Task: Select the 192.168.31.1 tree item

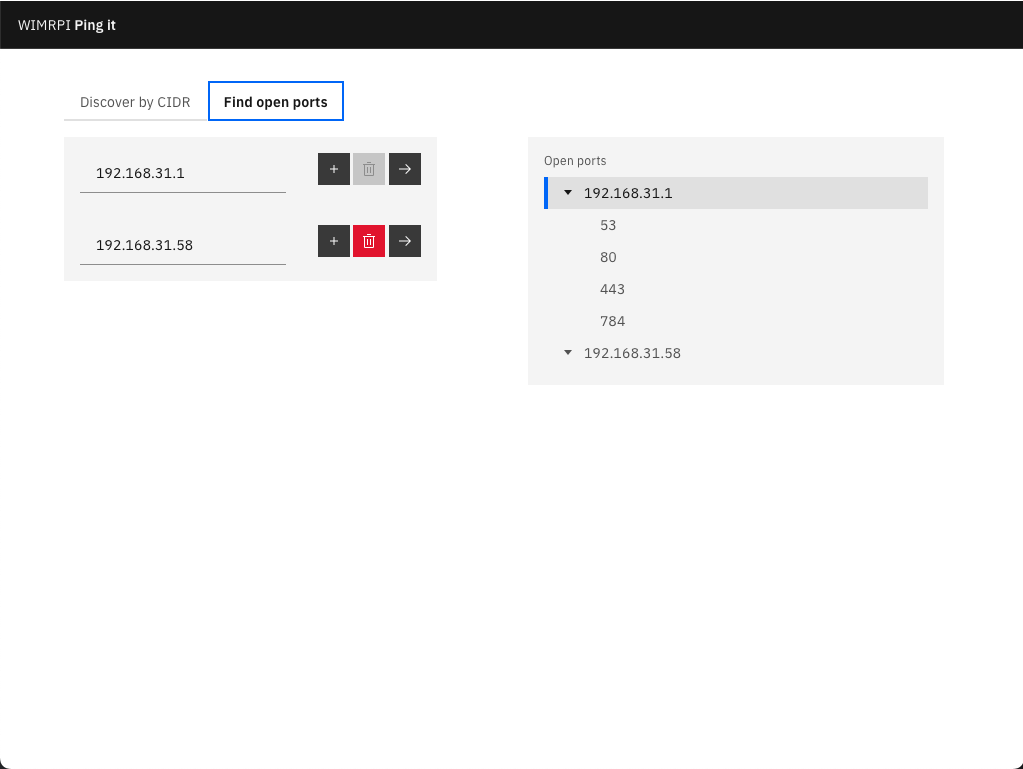Action: click(x=736, y=193)
